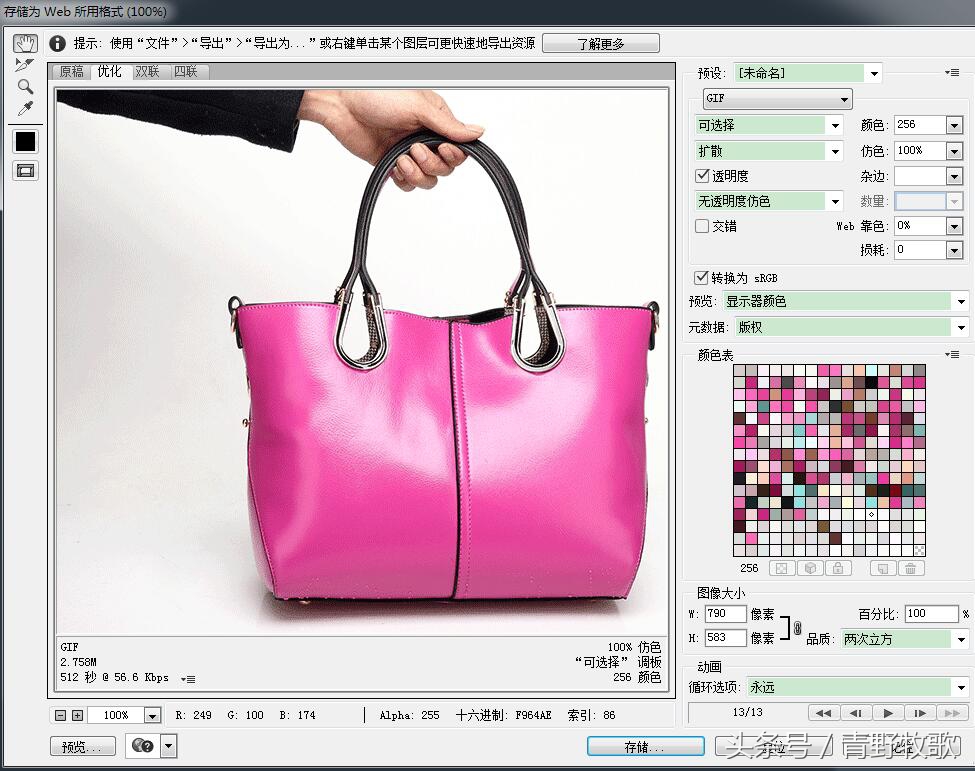The image size is (975, 771).
Task: Click the black eyedropper color swatch in toolbar
Action: (24, 141)
